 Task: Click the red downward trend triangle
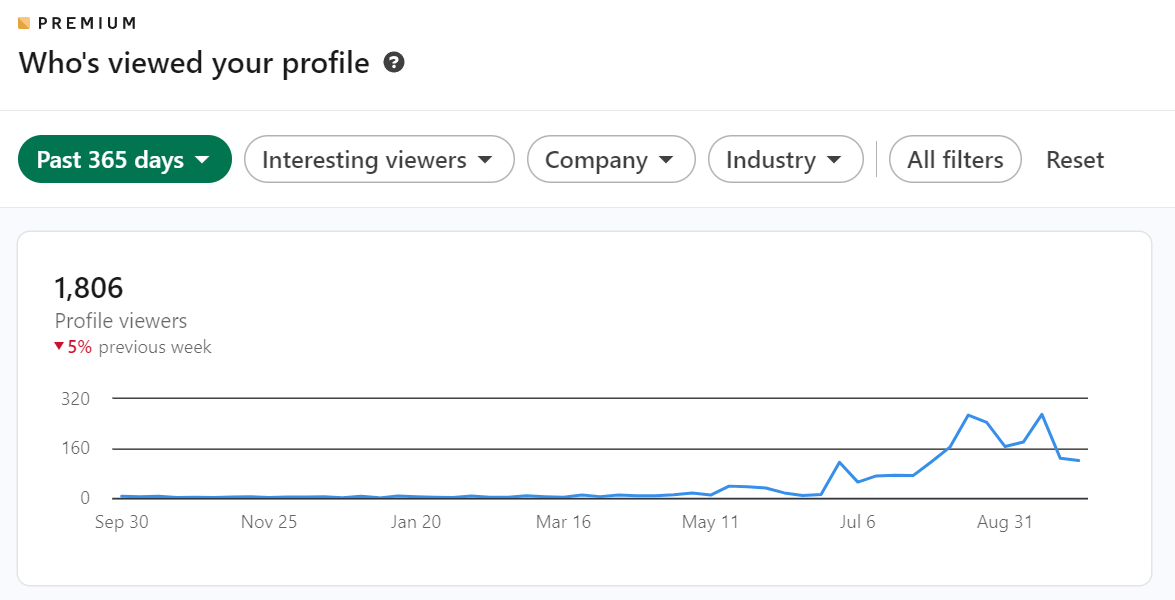(x=59, y=347)
